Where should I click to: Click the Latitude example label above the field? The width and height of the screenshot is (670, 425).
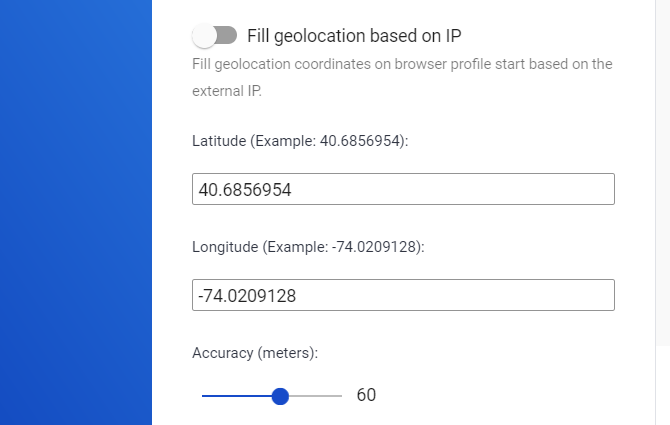tap(300, 141)
